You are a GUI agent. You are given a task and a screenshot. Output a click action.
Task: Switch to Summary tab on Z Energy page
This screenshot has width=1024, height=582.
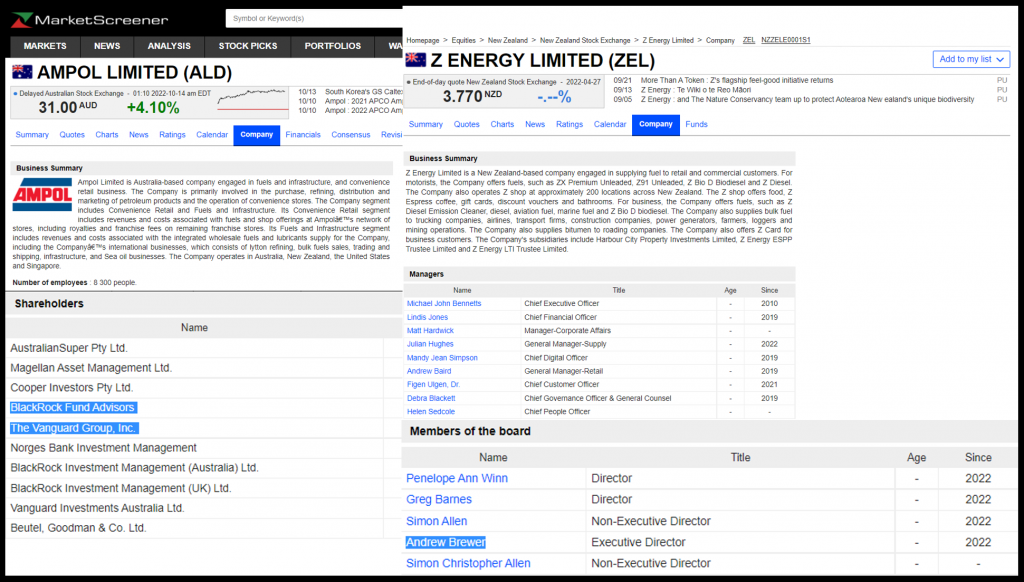pyautogui.click(x=426, y=124)
